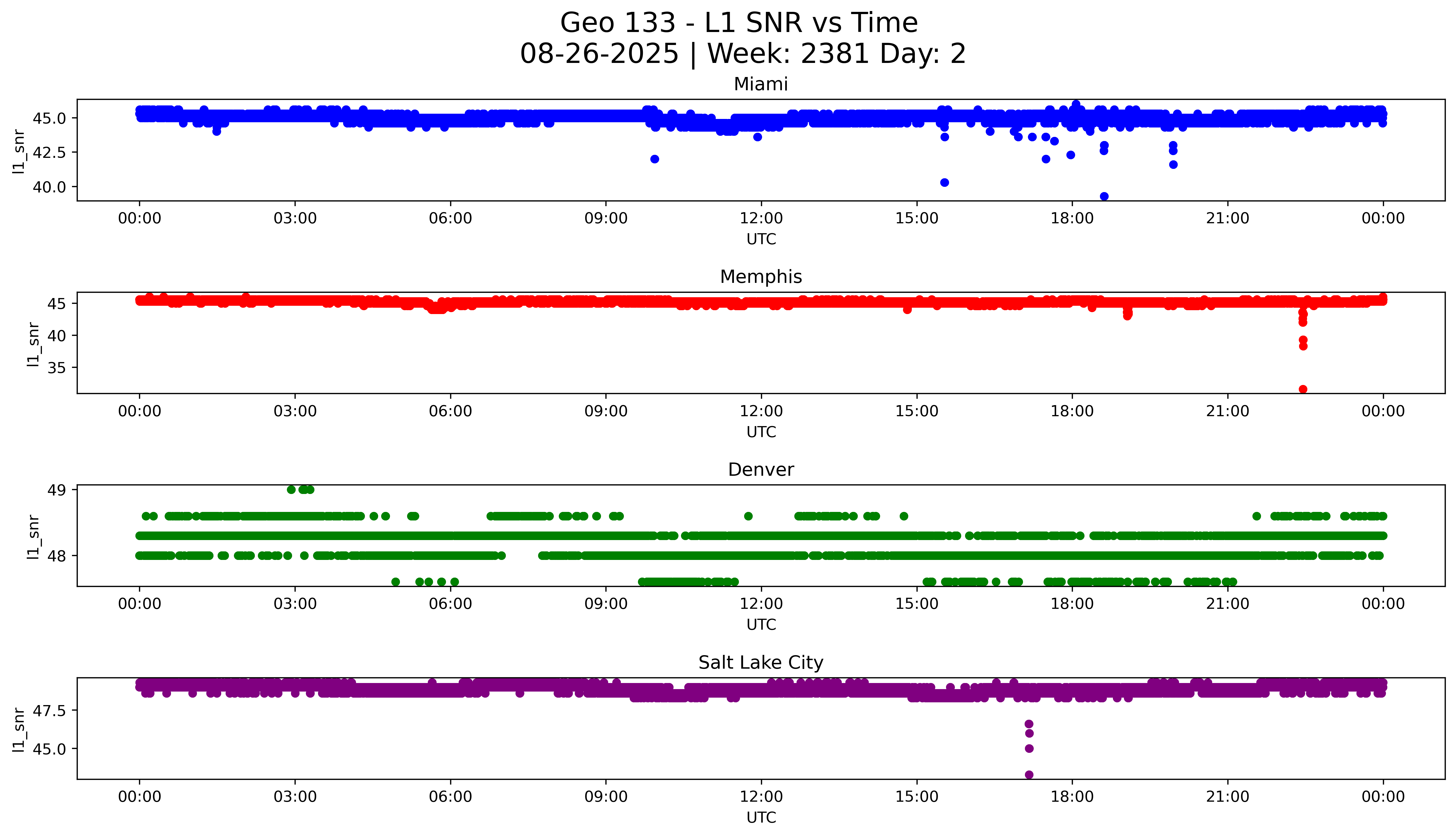1456x837 pixels.
Task: Click the date and week subtitle line
Action: coord(743,54)
